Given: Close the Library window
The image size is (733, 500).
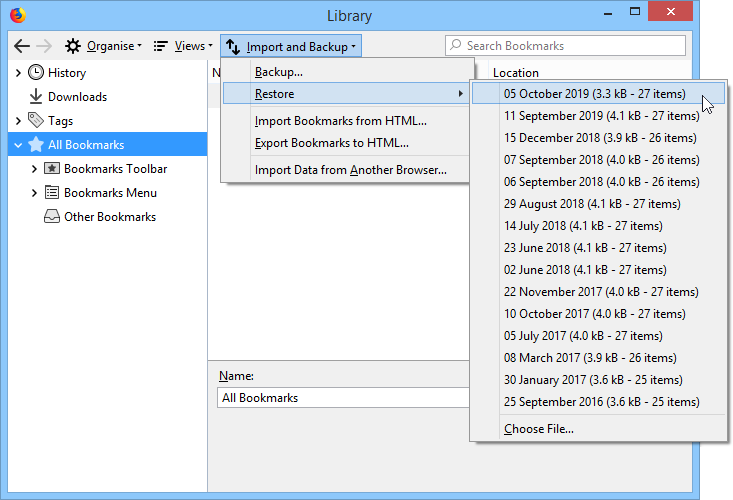Looking at the screenshot, I should click(x=670, y=11).
